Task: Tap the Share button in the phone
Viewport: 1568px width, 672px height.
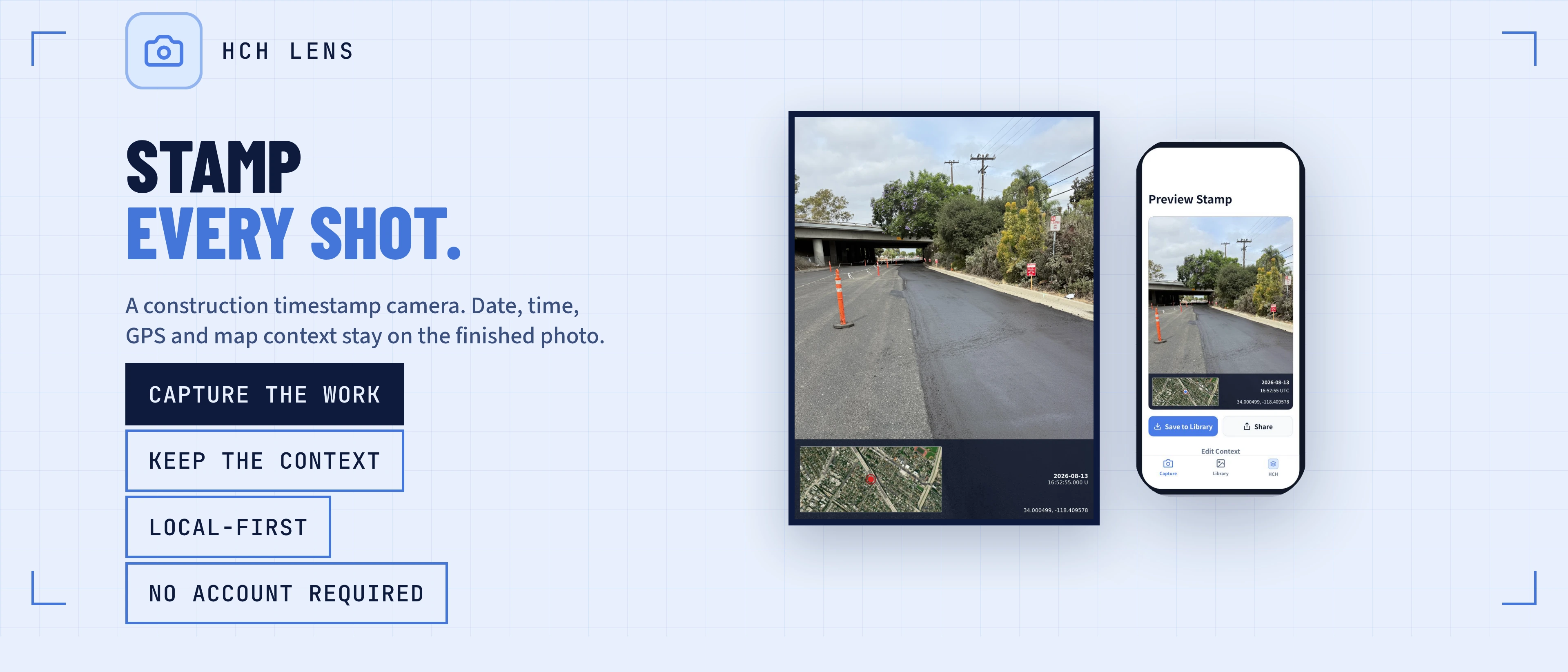Action: pos(1258,426)
